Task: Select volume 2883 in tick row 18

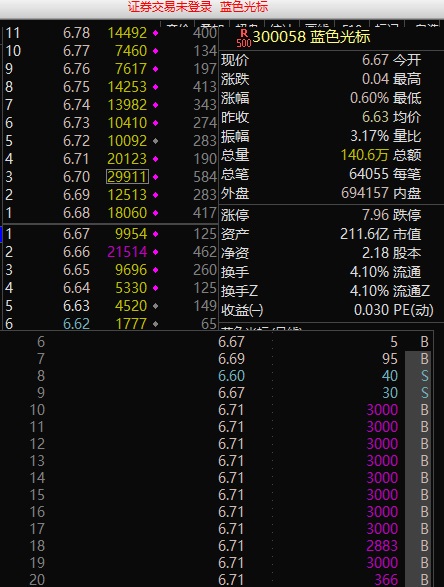Action: coord(382,546)
